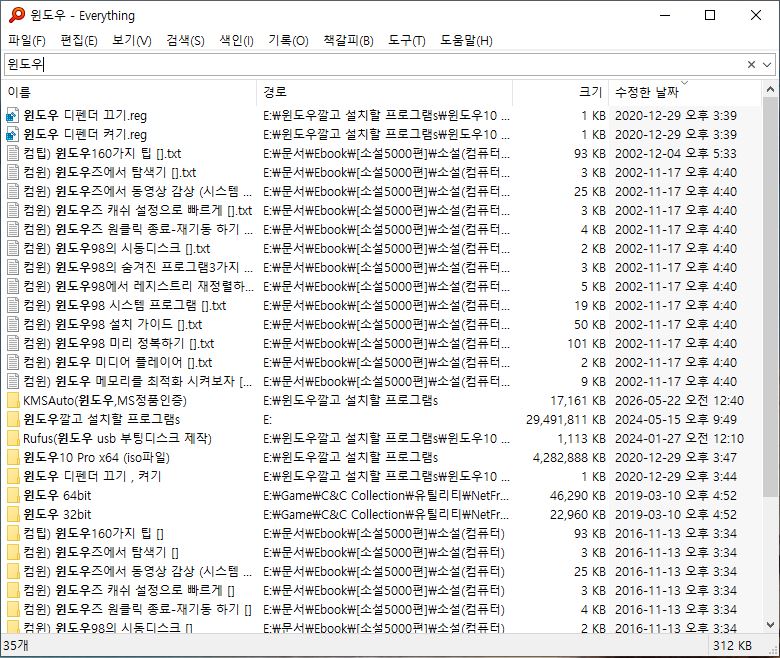Click folder icon of 윈도우 디펜더 끄기 , 켜기

(13, 476)
